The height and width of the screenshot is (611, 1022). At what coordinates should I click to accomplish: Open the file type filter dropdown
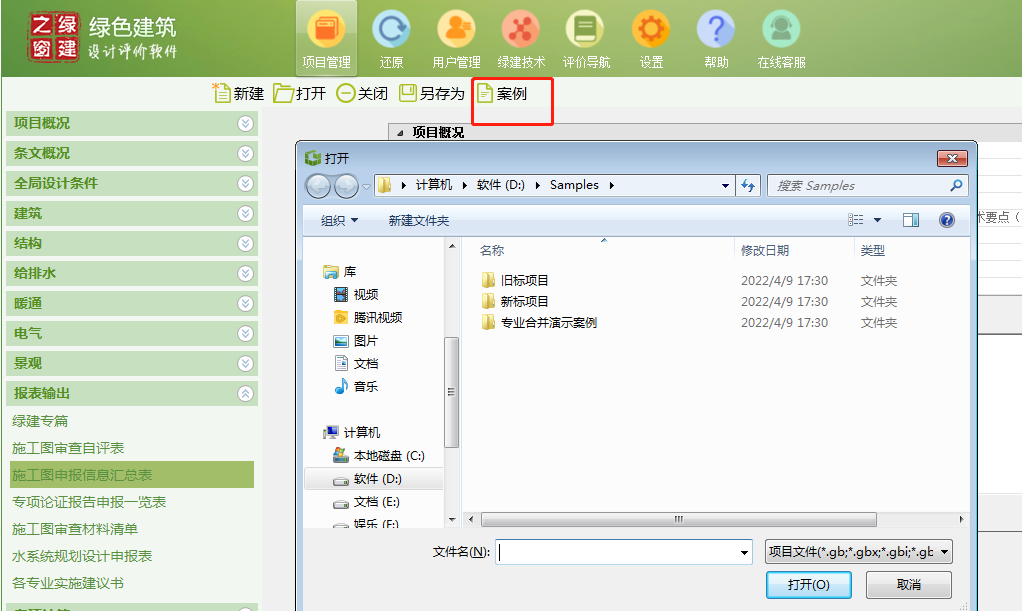coord(858,552)
